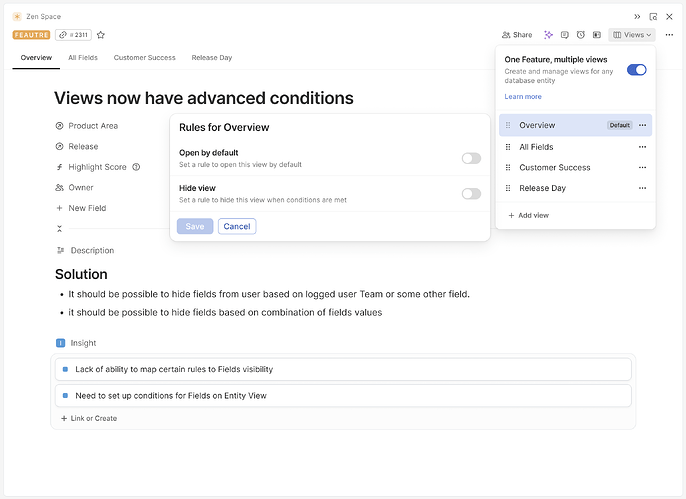
Task: Disable One Feature, multiple views switch
Action: [x=636, y=70]
